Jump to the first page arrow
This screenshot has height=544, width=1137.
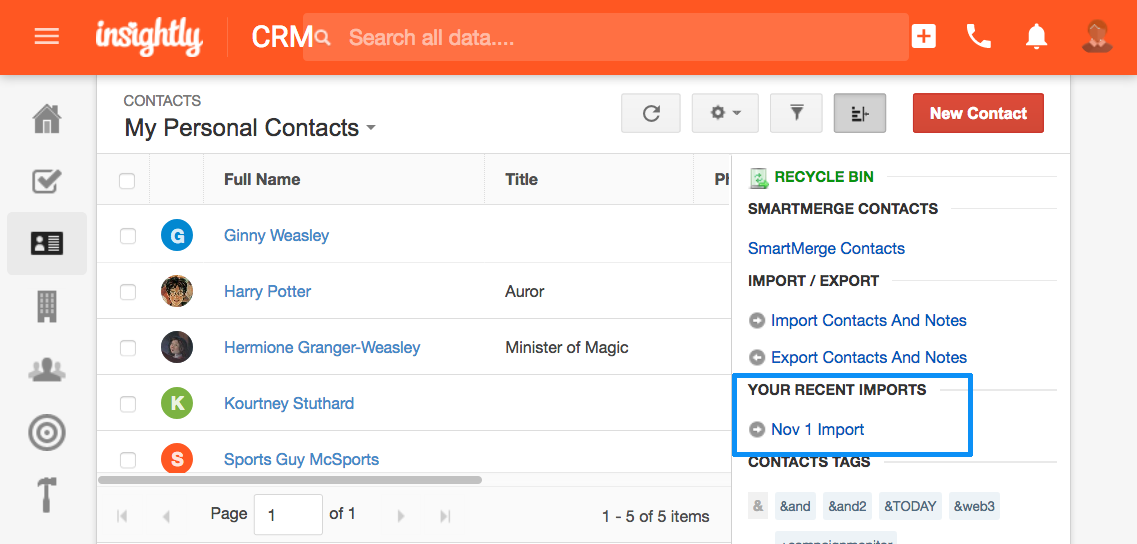(123, 516)
